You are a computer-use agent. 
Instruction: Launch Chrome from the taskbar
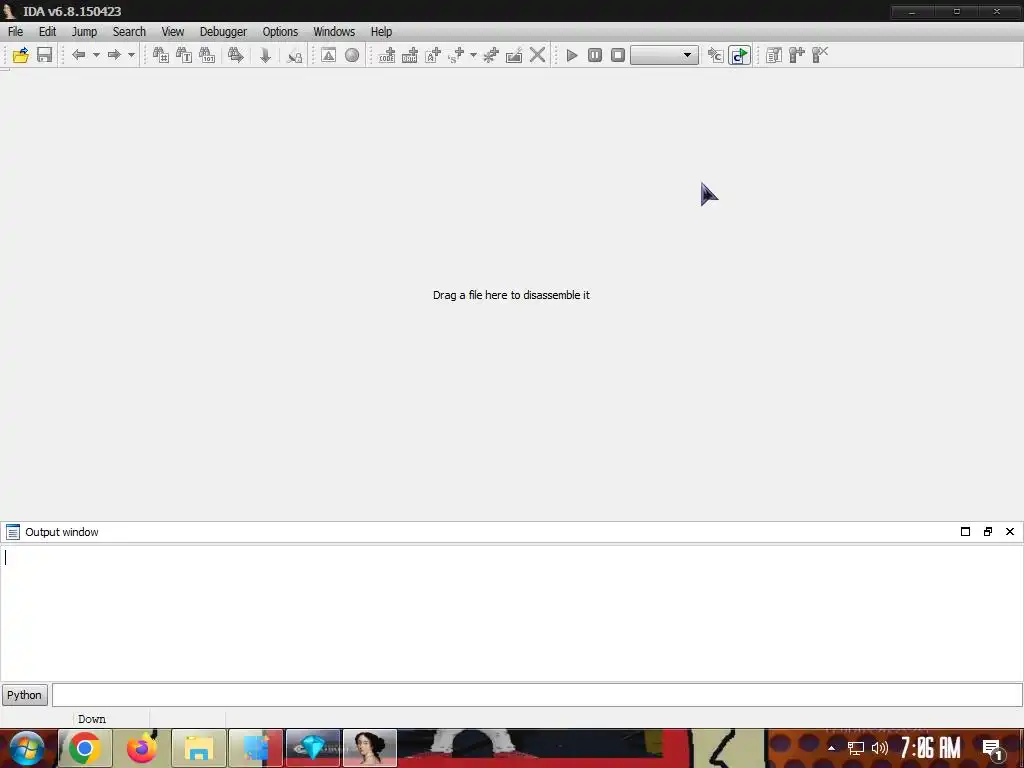coord(85,748)
